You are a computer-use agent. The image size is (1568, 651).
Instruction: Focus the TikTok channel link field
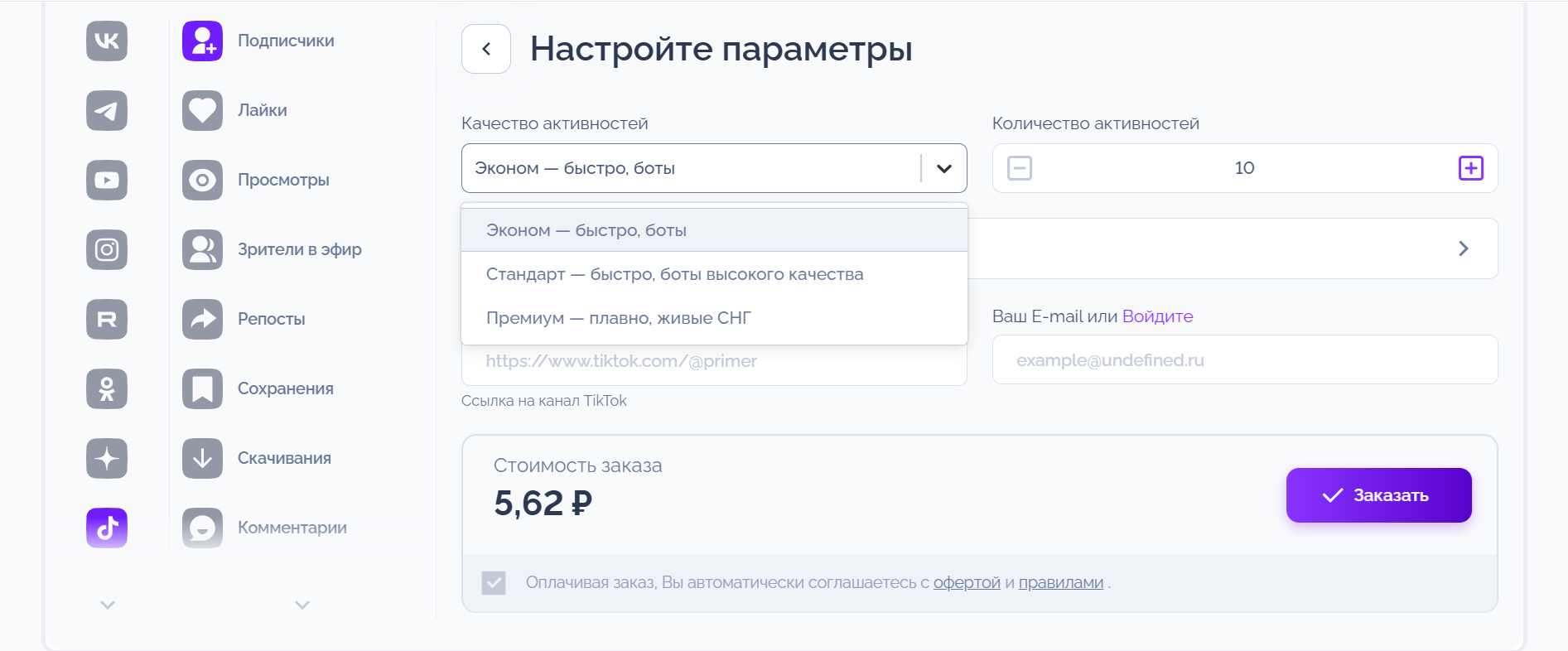pos(714,362)
